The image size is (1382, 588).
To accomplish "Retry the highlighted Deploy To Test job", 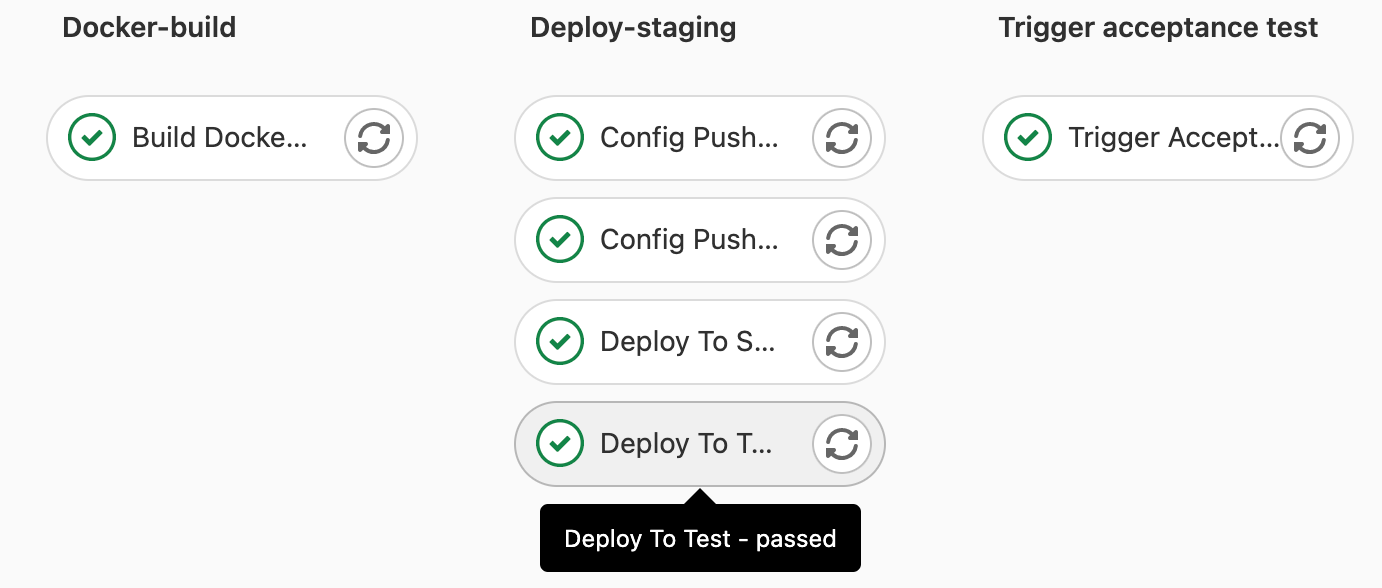I will [x=842, y=444].
